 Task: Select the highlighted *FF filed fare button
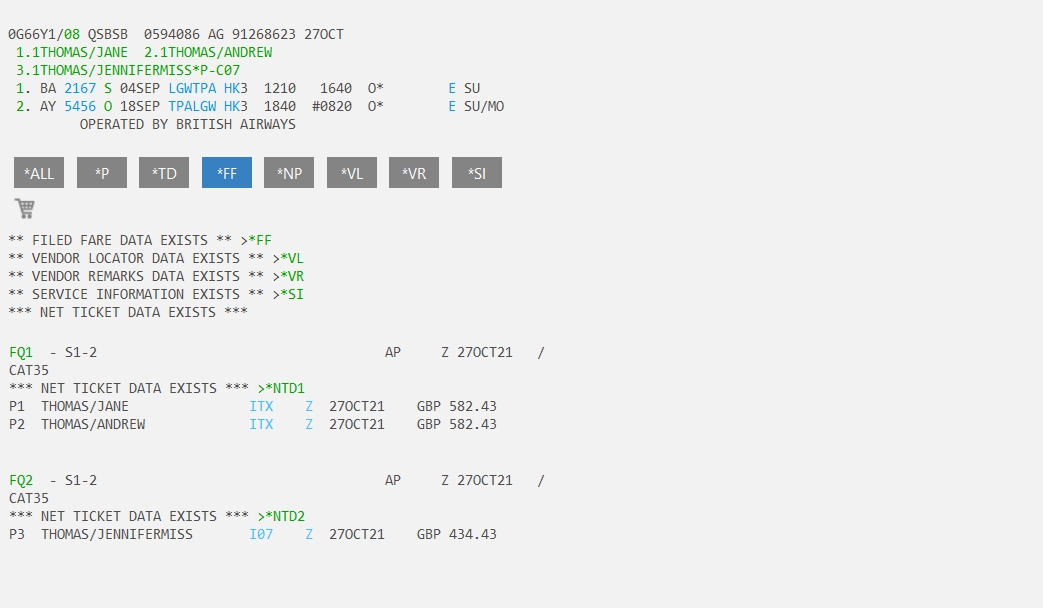point(227,173)
